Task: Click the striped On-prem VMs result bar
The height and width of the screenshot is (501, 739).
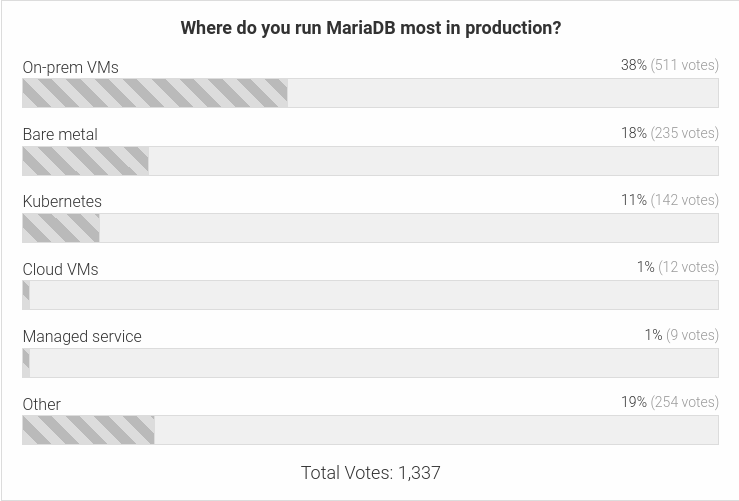Action: coord(155,93)
